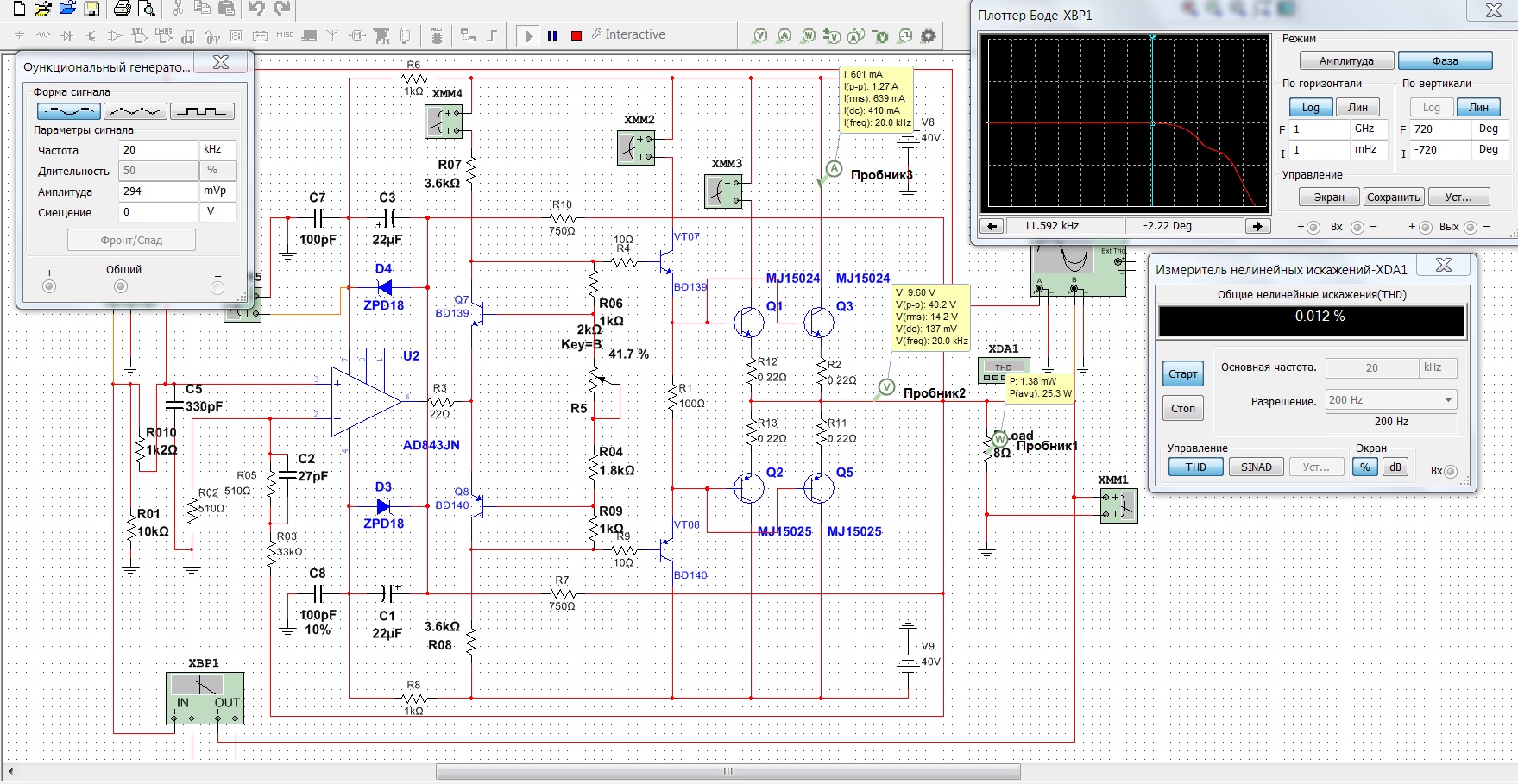Place a transistor component from the toolbar
Viewport: 1518px width, 784px height.
click(x=91, y=35)
